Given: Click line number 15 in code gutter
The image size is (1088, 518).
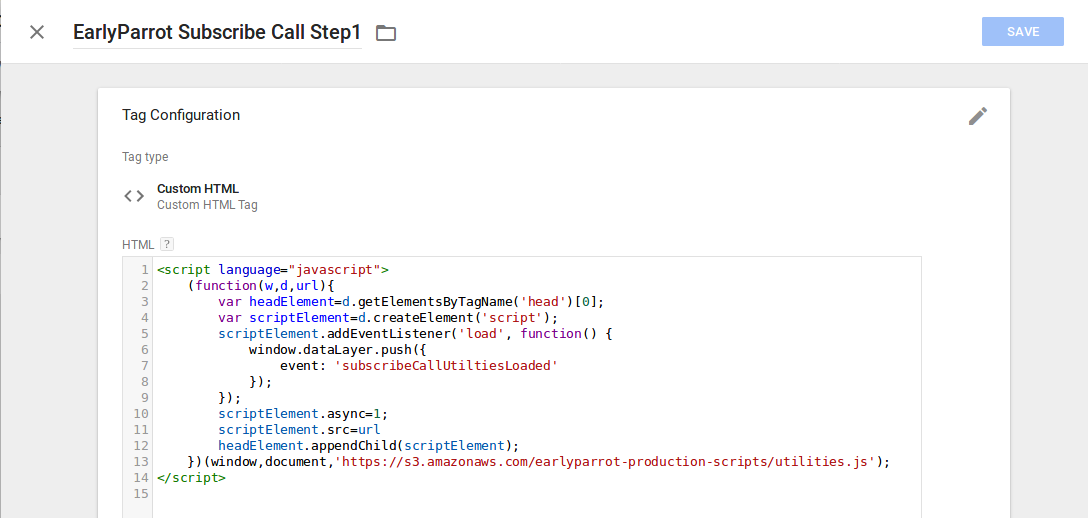Looking at the screenshot, I should (141, 493).
